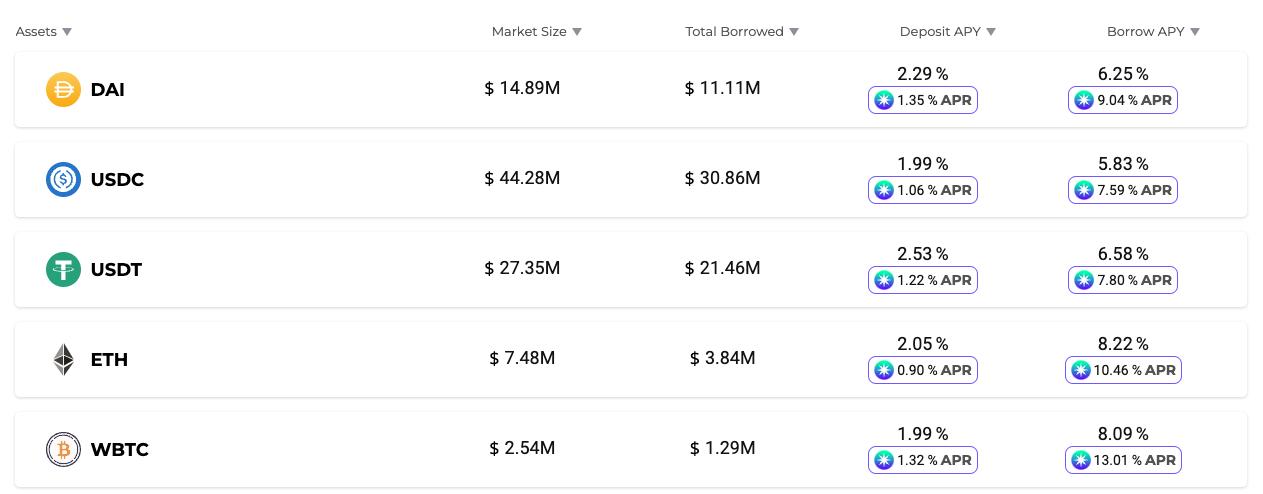Click the 10.46 % APR badge for ETH
Viewport: 1263px width, 494px height.
pos(1123,370)
